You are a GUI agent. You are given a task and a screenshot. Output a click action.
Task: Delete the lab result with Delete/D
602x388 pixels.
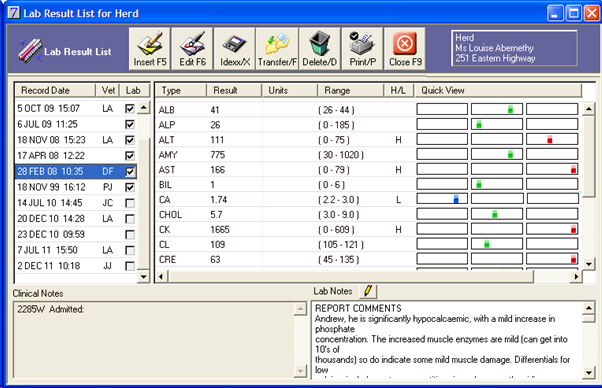(320, 48)
